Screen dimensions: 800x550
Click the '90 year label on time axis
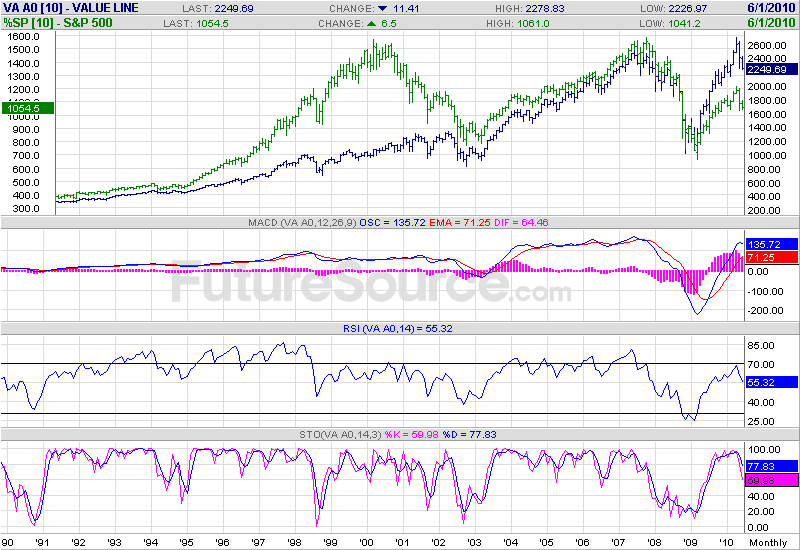coord(7,542)
